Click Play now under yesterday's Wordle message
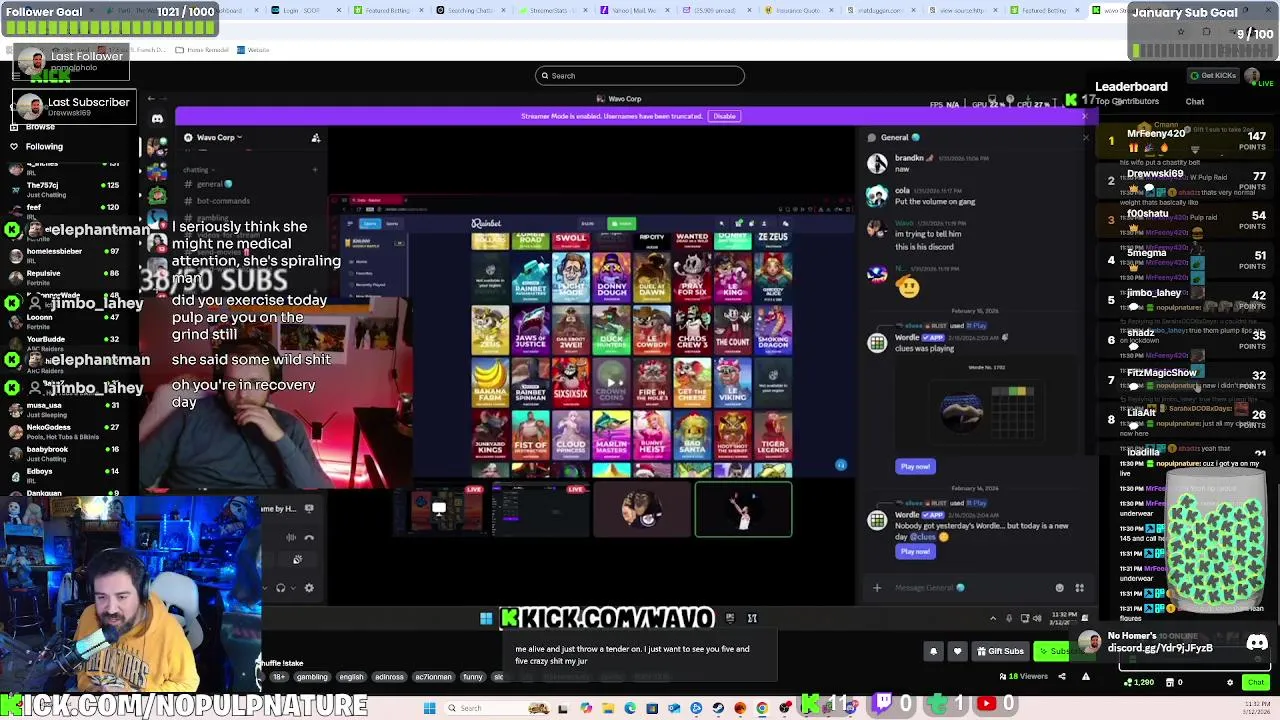The image size is (1280, 720). click(915, 552)
